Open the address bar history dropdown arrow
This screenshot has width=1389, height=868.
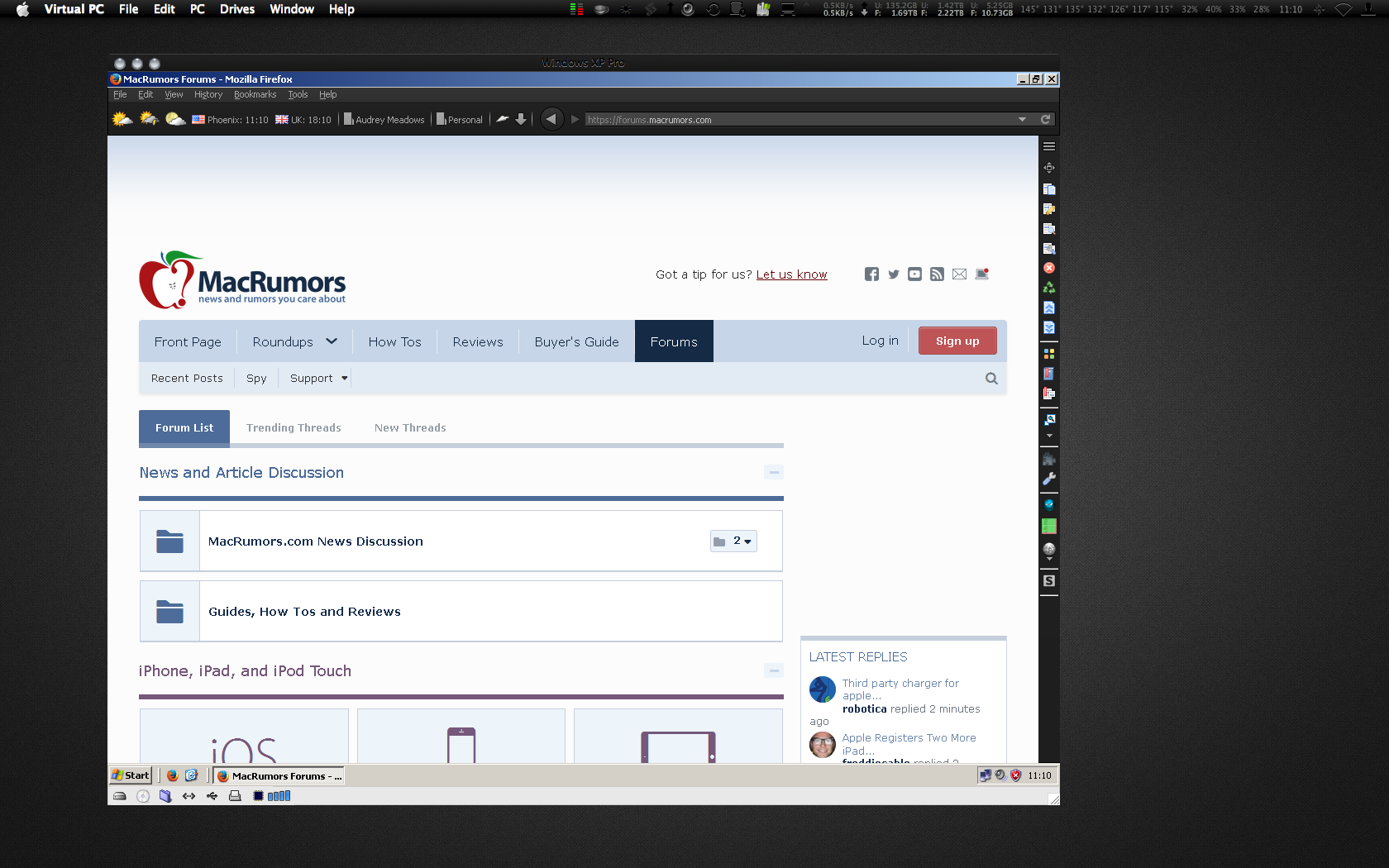point(1023,119)
